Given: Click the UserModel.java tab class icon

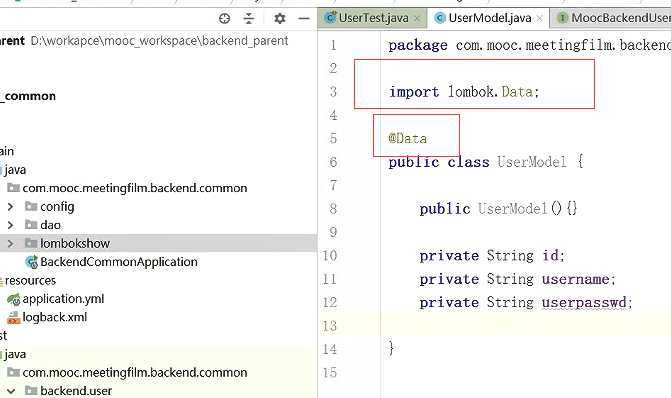Looking at the screenshot, I should (440, 18).
